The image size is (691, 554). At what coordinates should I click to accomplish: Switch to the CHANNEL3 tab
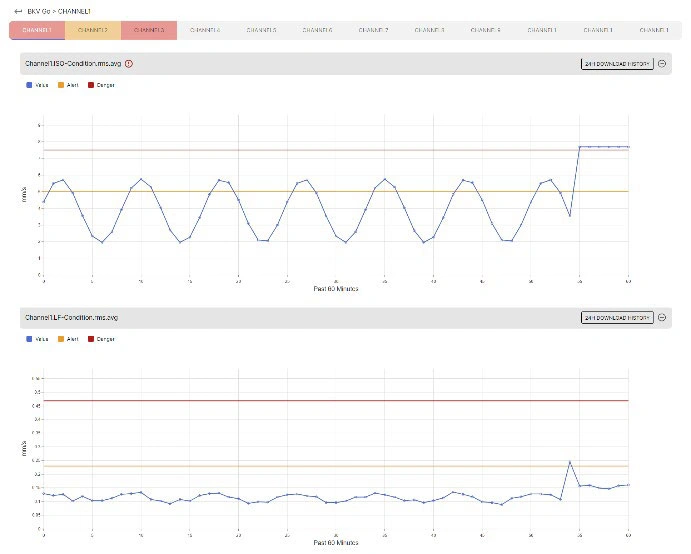[x=148, y=30]
